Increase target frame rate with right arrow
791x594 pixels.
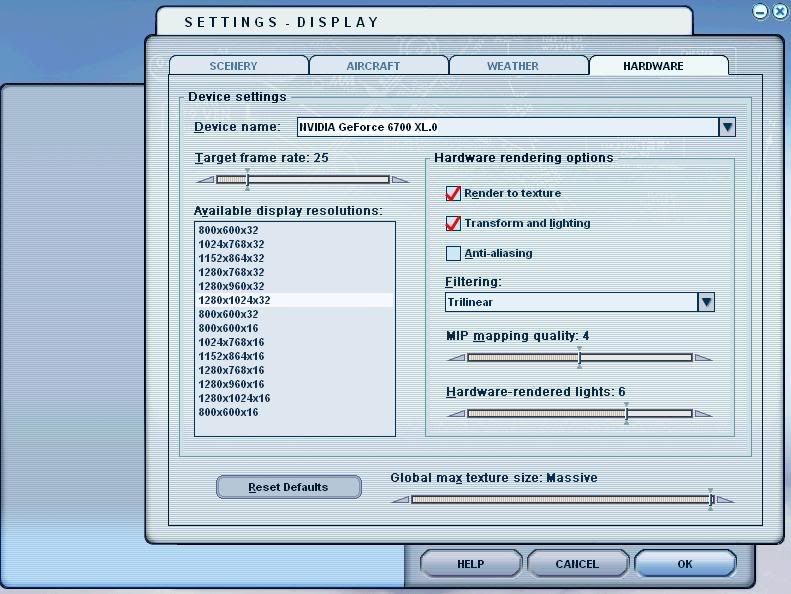pyautogui.click(x=400, y=180)
